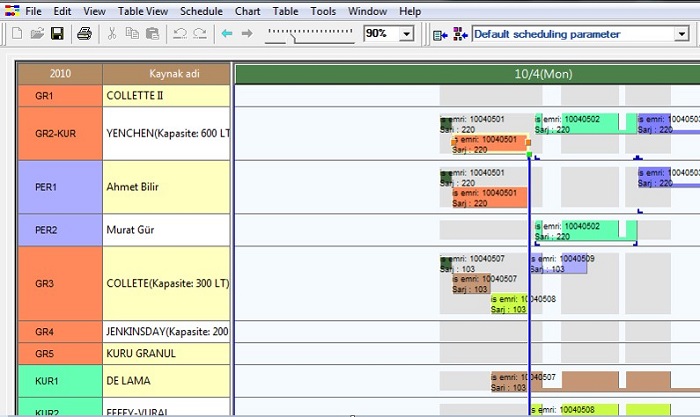The width and height of the screenshot is (700, 417).
Task: Open the Window menu
Action: [367, 11]
